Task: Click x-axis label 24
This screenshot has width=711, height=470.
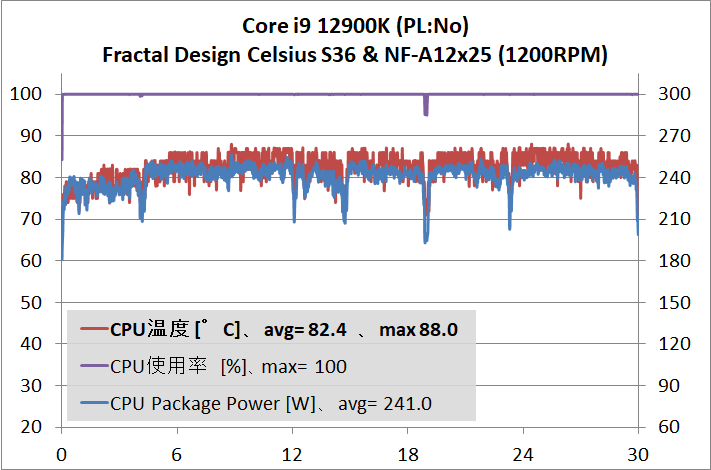Action: (x=523, y=455)
